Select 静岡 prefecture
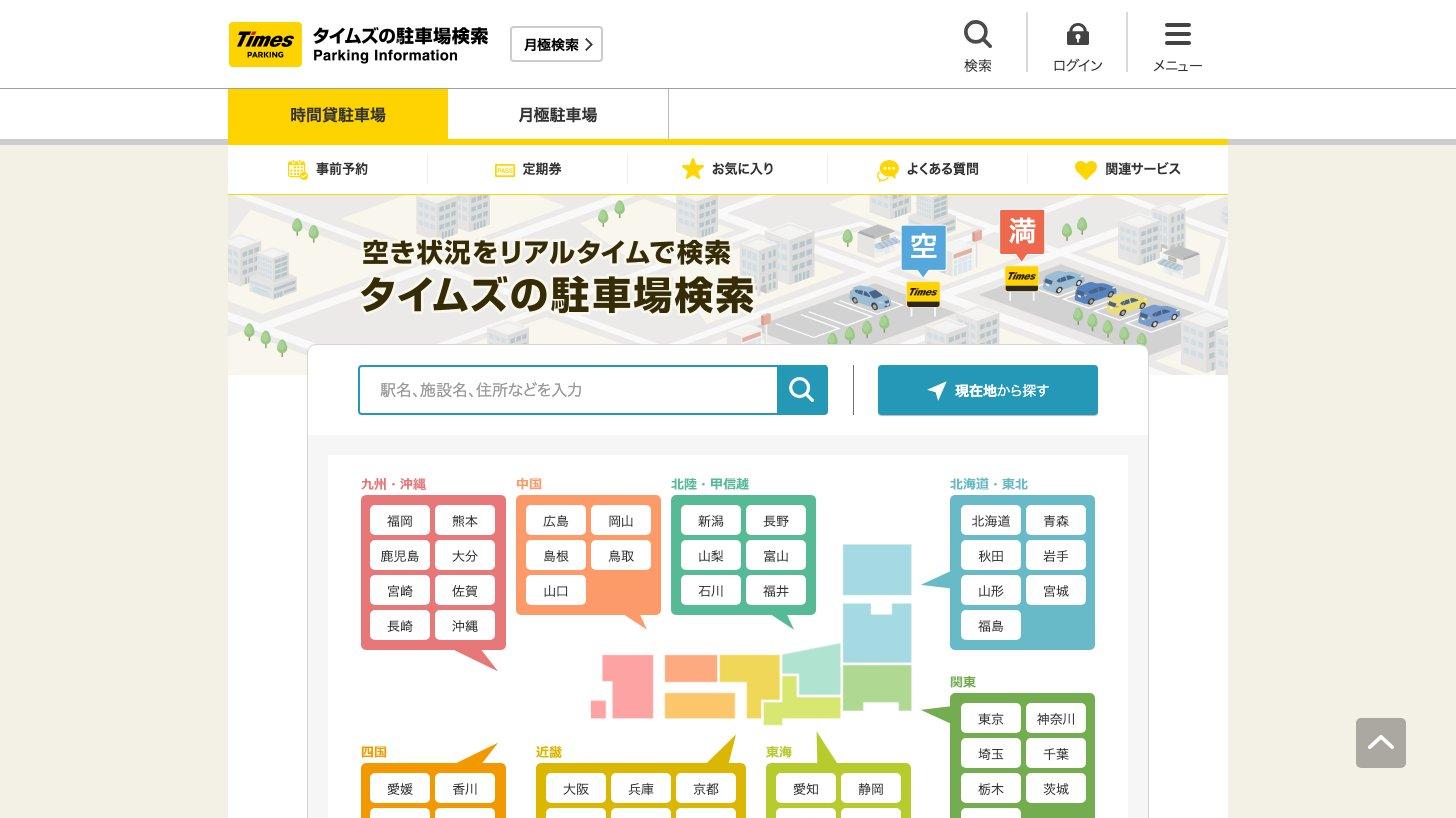This screenshot has width=1456, height=818. (871, 789)
